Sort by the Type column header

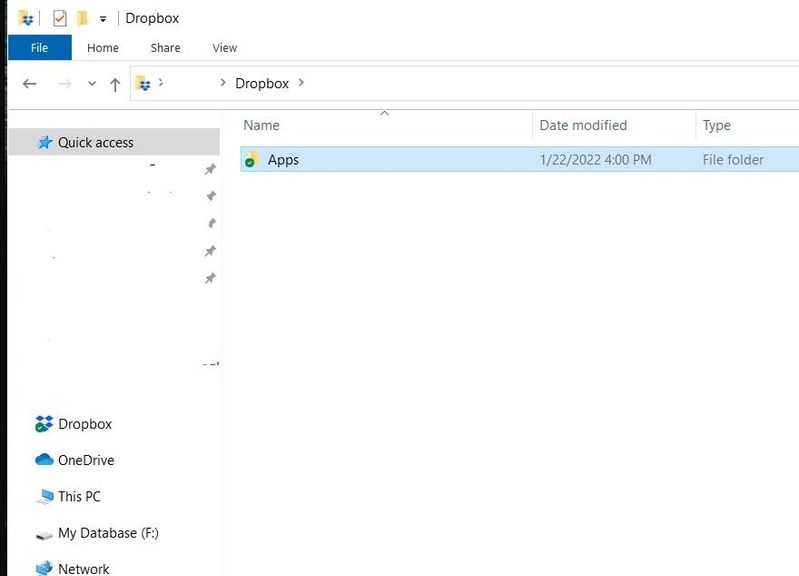[x=716, y=125]
